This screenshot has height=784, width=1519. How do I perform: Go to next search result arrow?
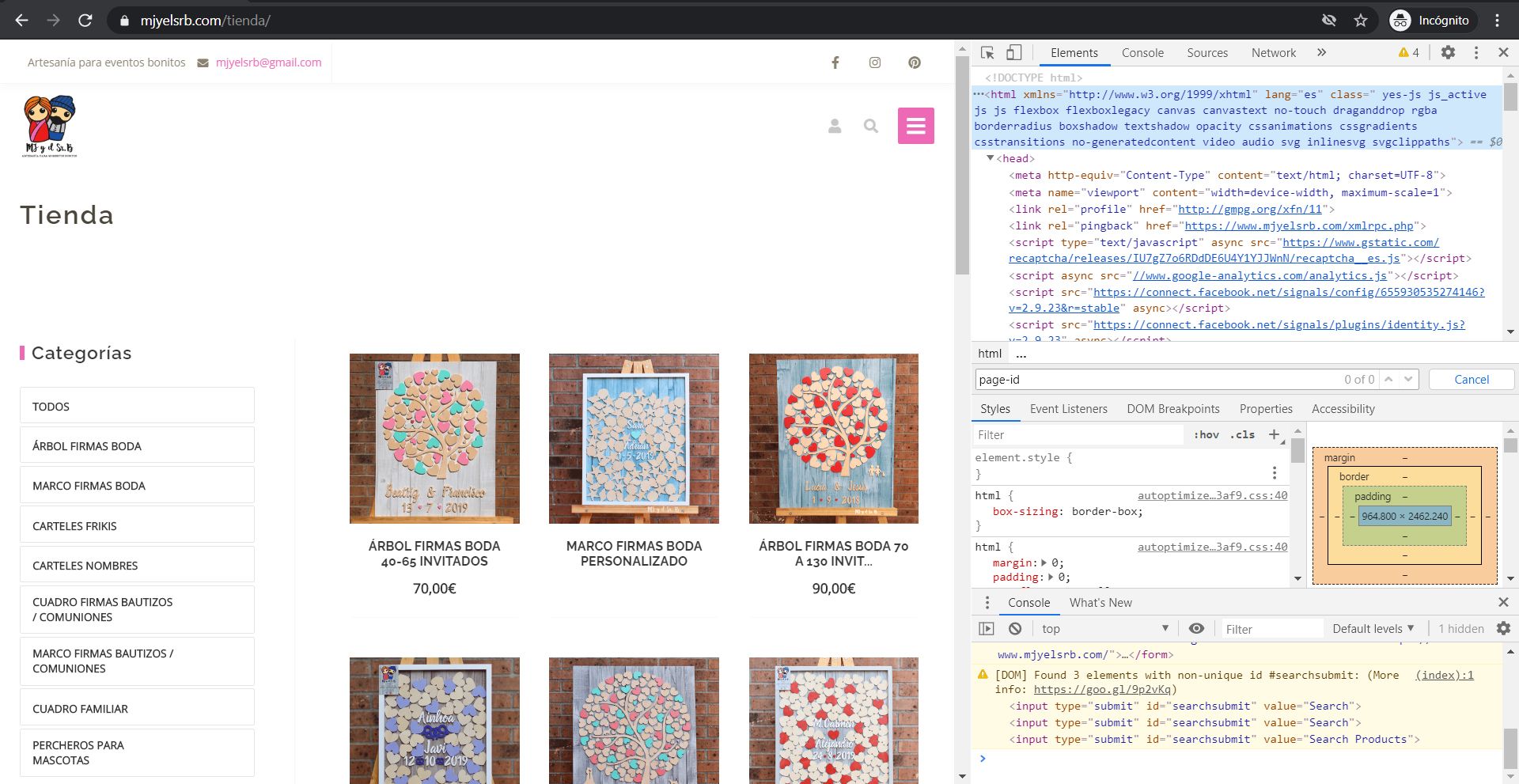[x=1408, y=380]
